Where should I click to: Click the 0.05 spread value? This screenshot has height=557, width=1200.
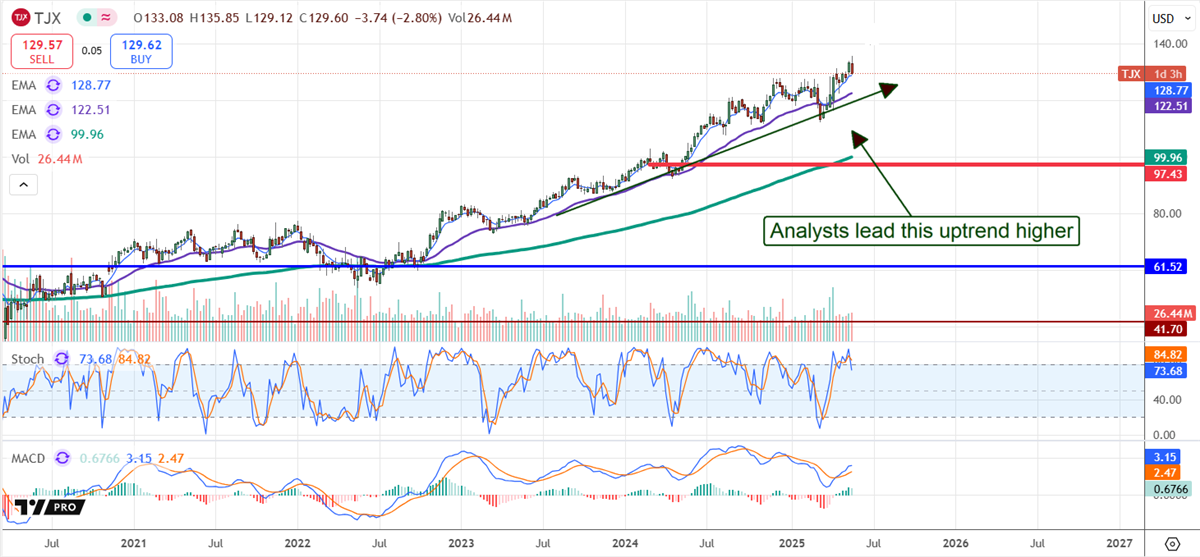tap(91, 50)
